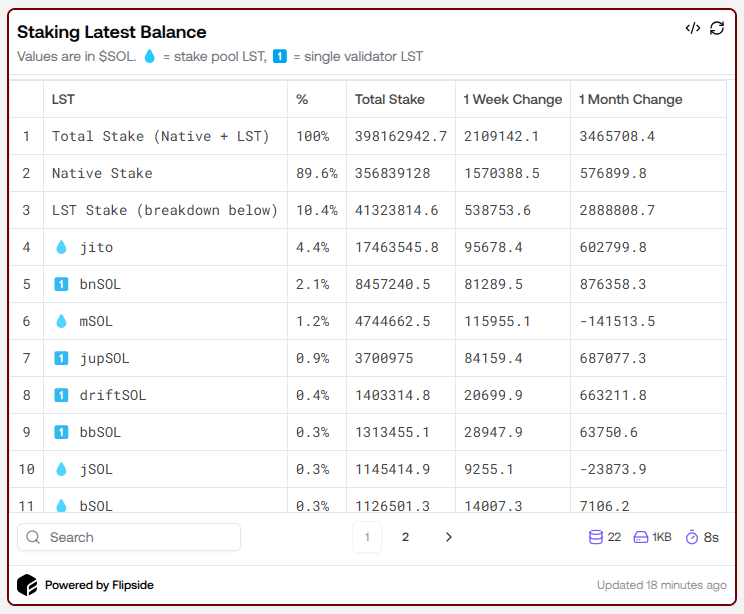The image size is (744, 614).
Task: Click the Flipside logo icon
Action: (27, 585)
